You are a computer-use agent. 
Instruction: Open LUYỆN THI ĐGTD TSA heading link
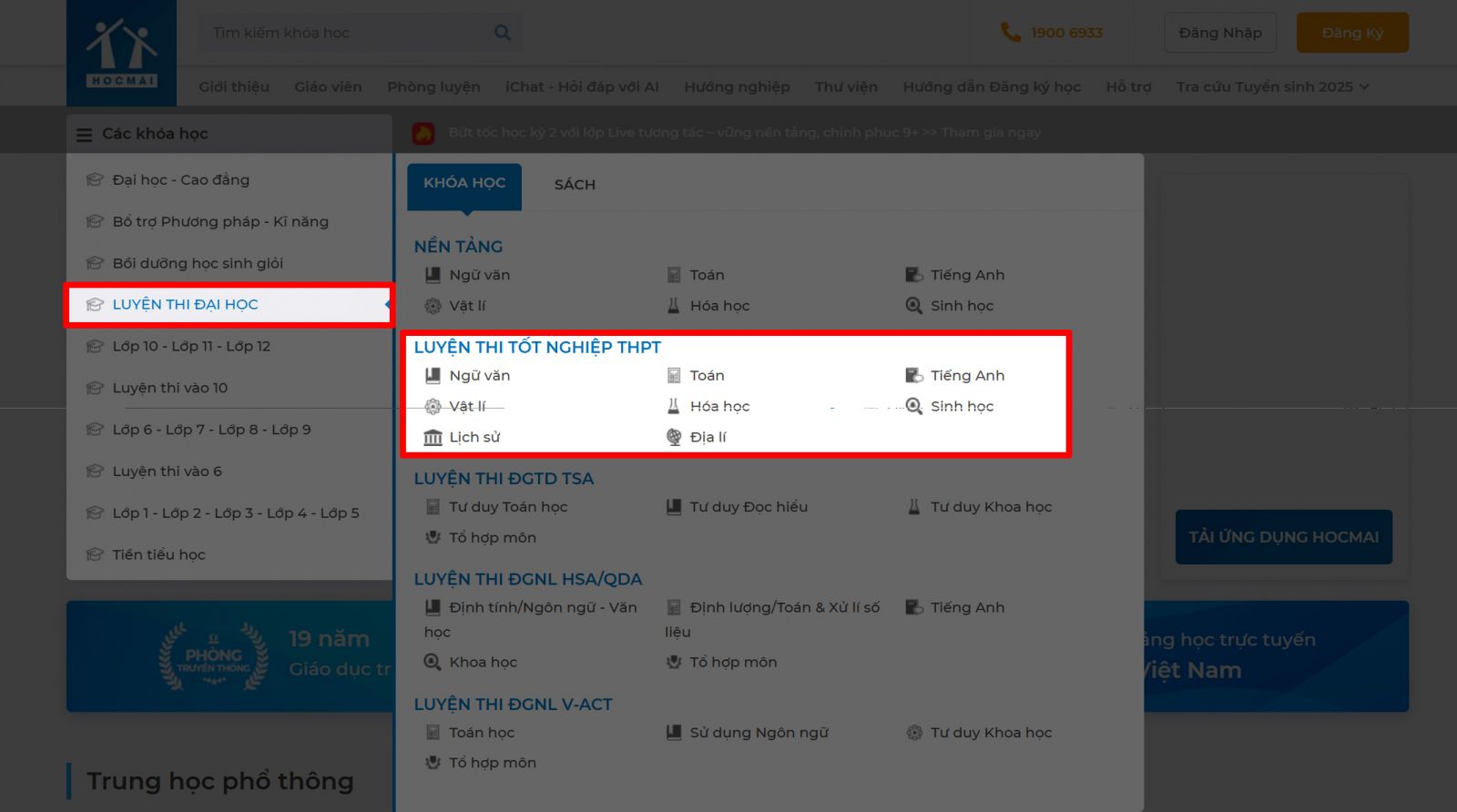click(504, 479)
